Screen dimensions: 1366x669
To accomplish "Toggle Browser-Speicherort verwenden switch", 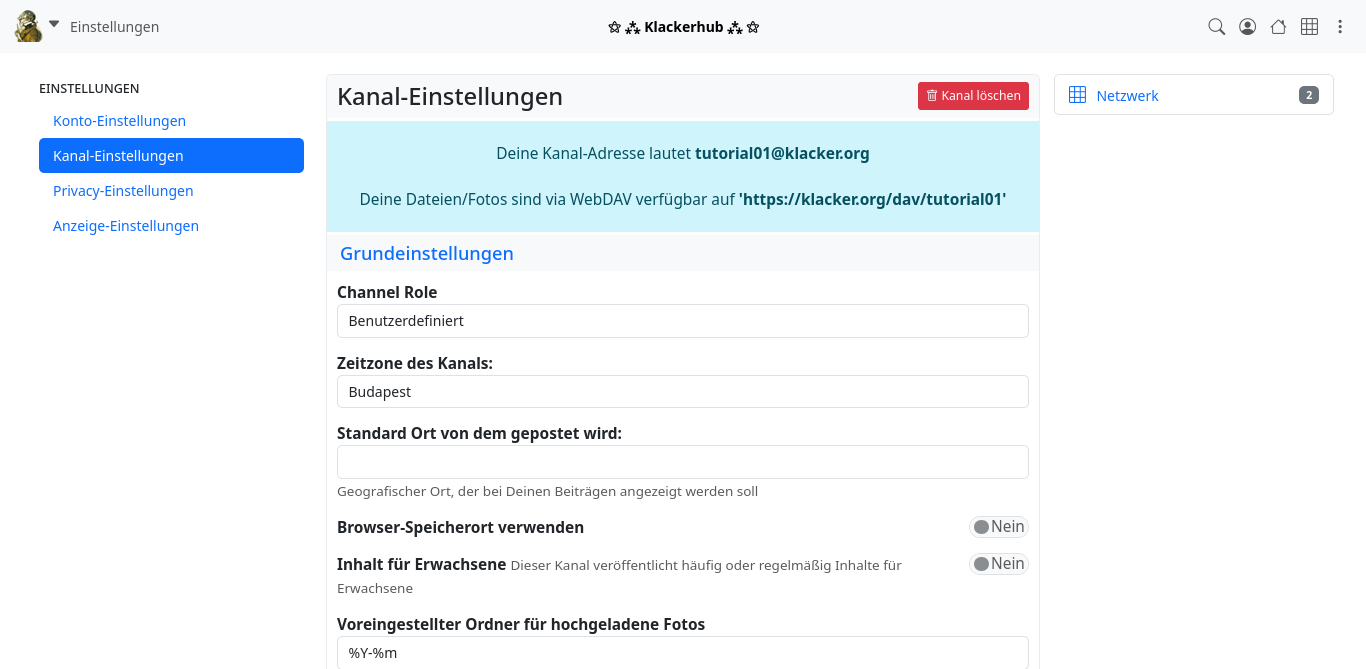I will tap(998, 527).
